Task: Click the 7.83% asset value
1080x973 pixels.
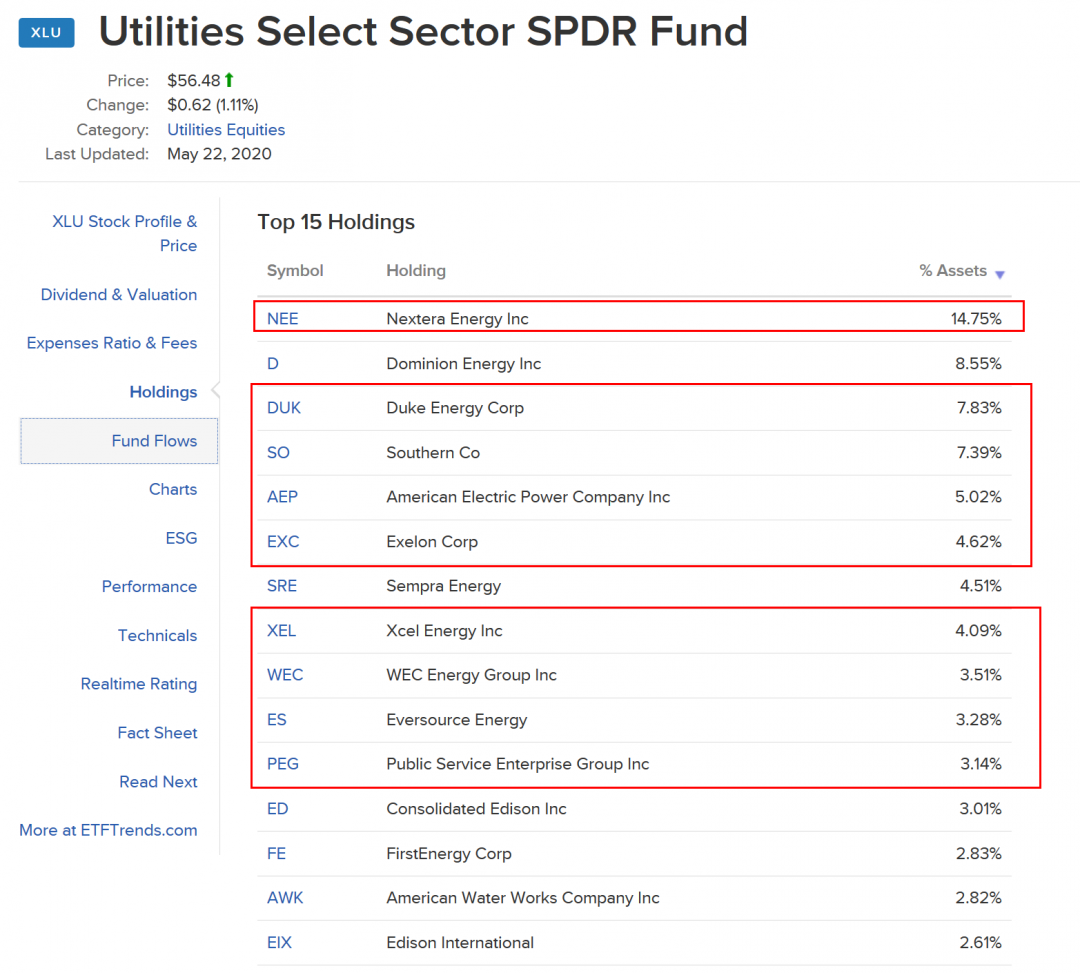Action: (979, 408)
